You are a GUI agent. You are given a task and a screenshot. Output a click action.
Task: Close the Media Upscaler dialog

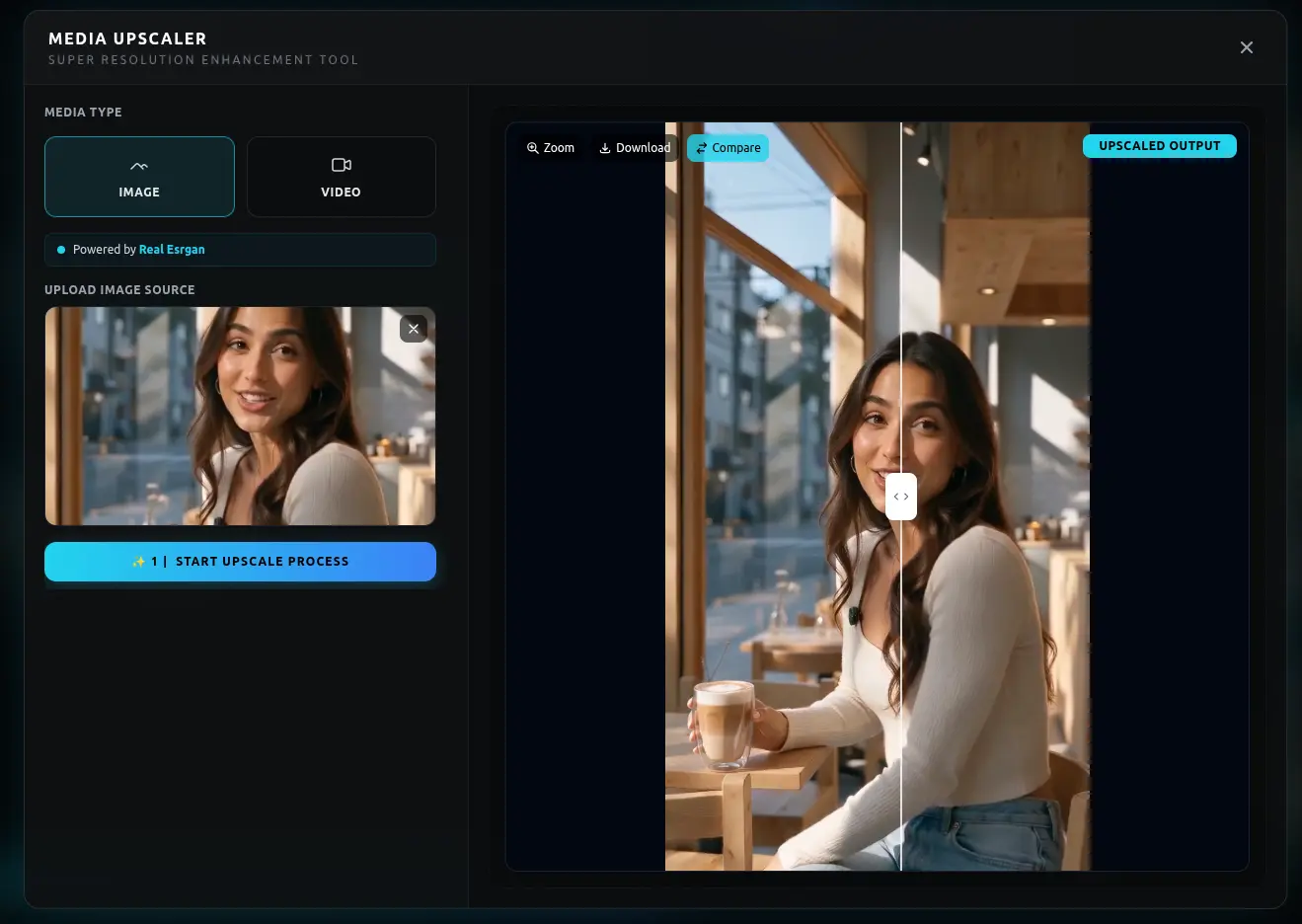(1247, 47)
